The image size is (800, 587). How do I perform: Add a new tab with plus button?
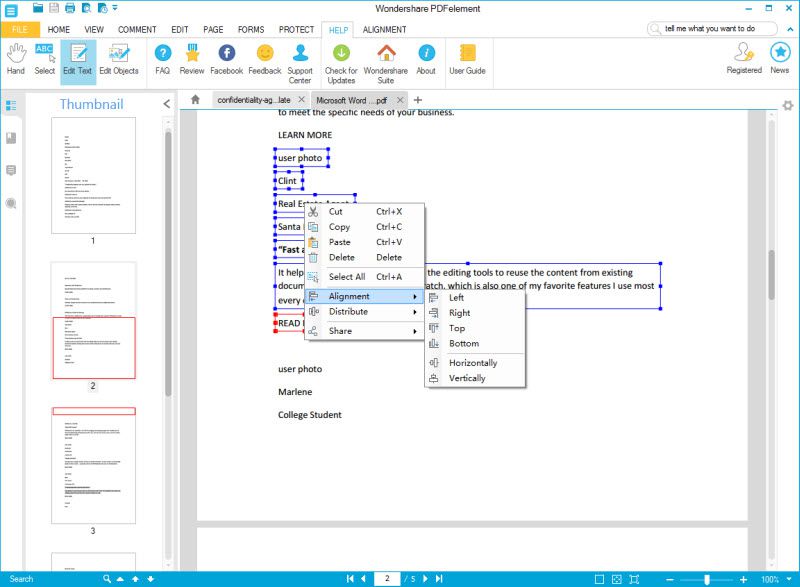click(x=418, y=100)
